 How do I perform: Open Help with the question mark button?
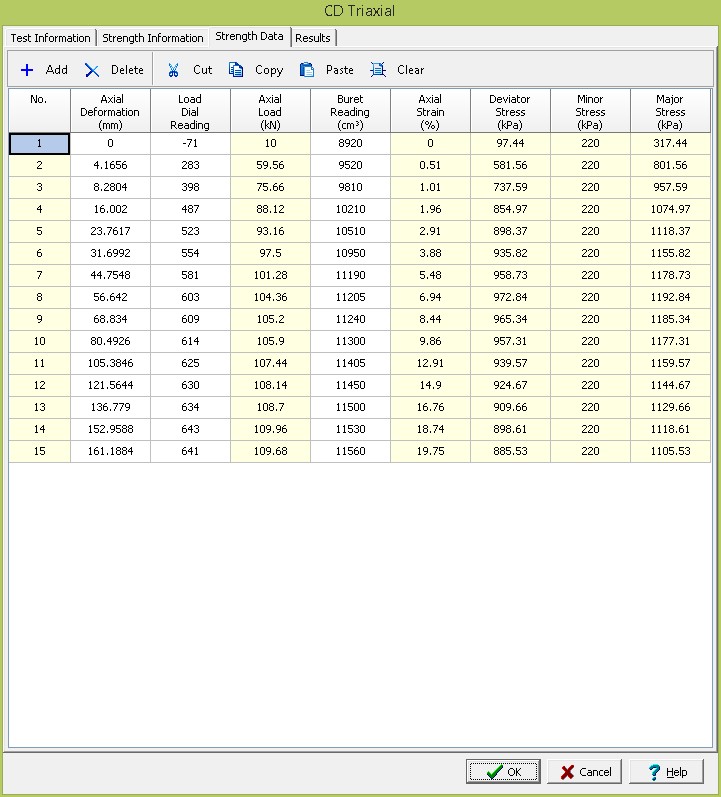(x=667, y=772)
